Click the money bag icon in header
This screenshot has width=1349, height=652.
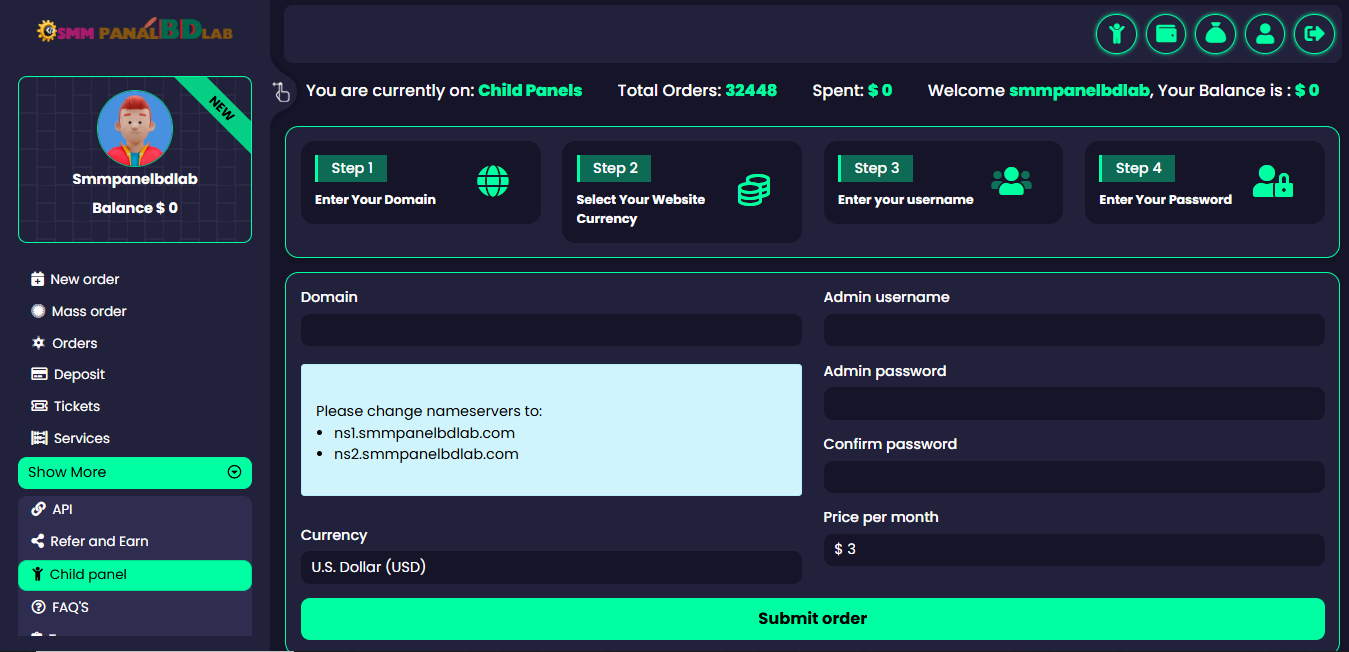(x=1215, y=34)
